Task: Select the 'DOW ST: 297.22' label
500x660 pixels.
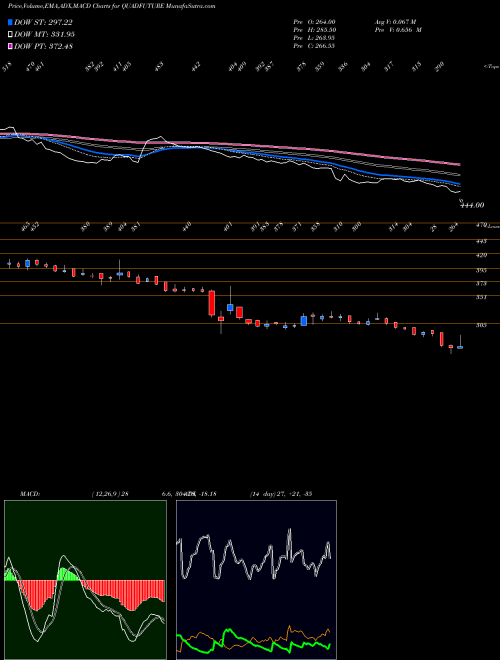Action: coord(43,23)
